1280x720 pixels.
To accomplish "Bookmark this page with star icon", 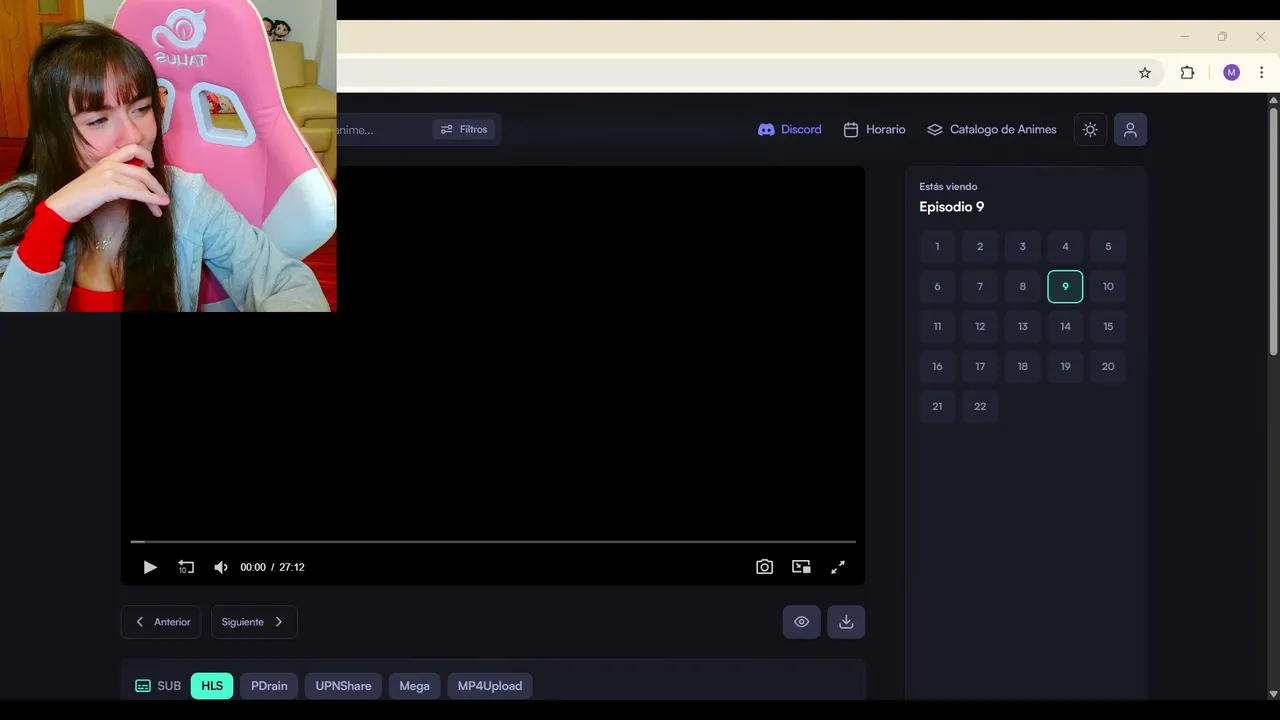I will (x=1145, y=72).
